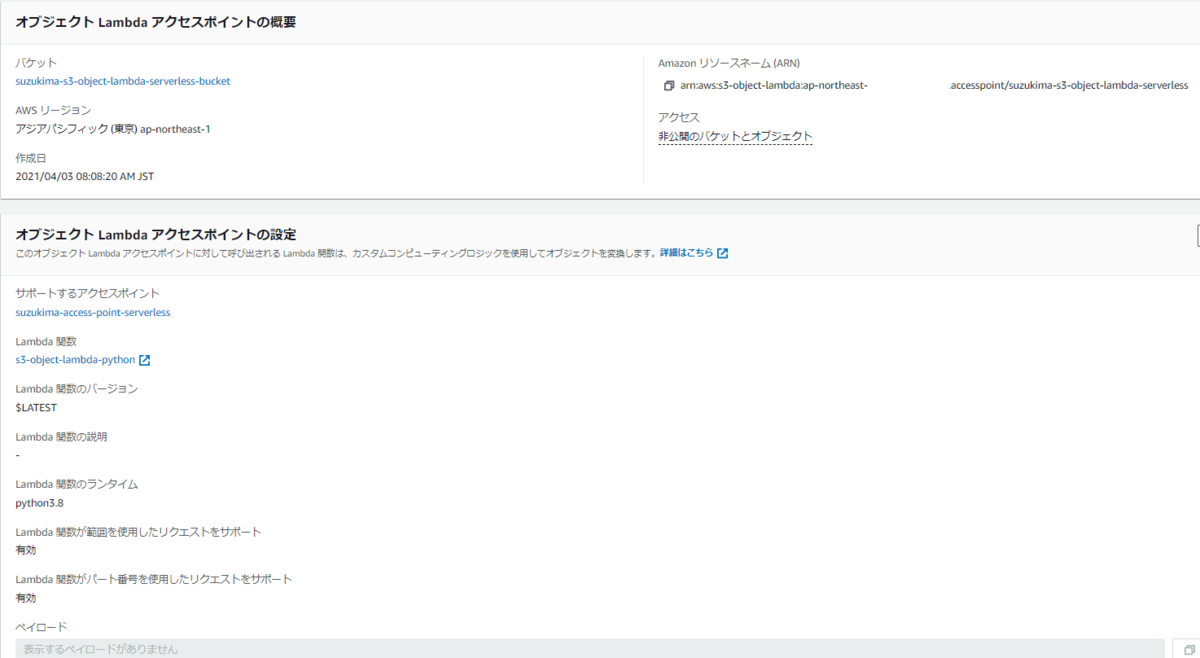Click external link icon beside s3-object-lambda-python

coord(144,359)
